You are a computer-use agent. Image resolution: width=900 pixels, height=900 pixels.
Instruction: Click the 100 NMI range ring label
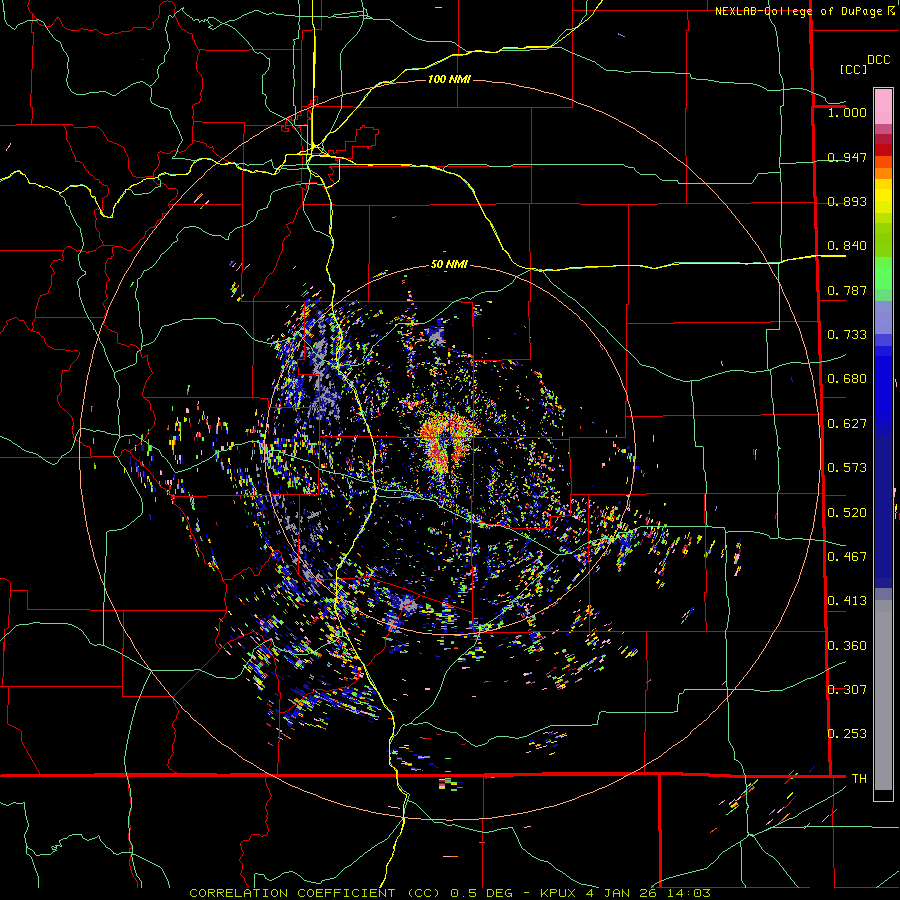pos(449,79)
